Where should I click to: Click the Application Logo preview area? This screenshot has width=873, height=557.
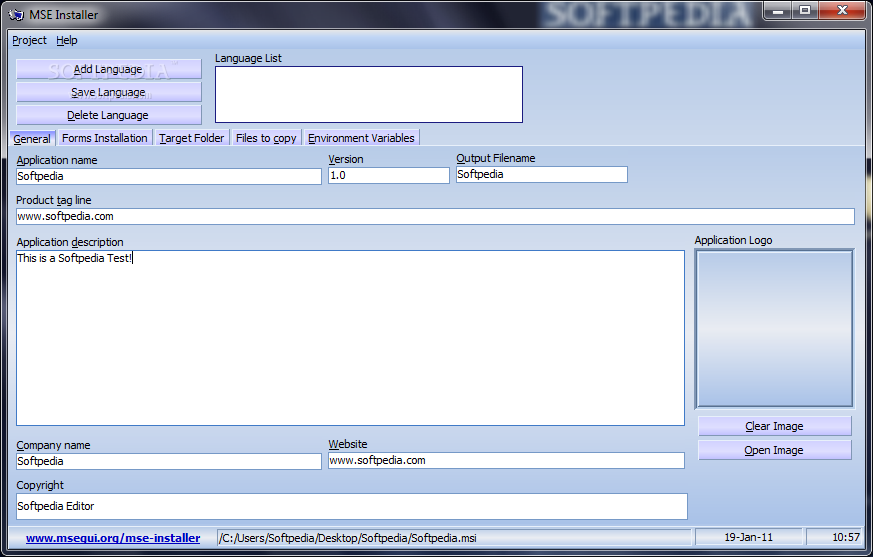click(774, 329)
